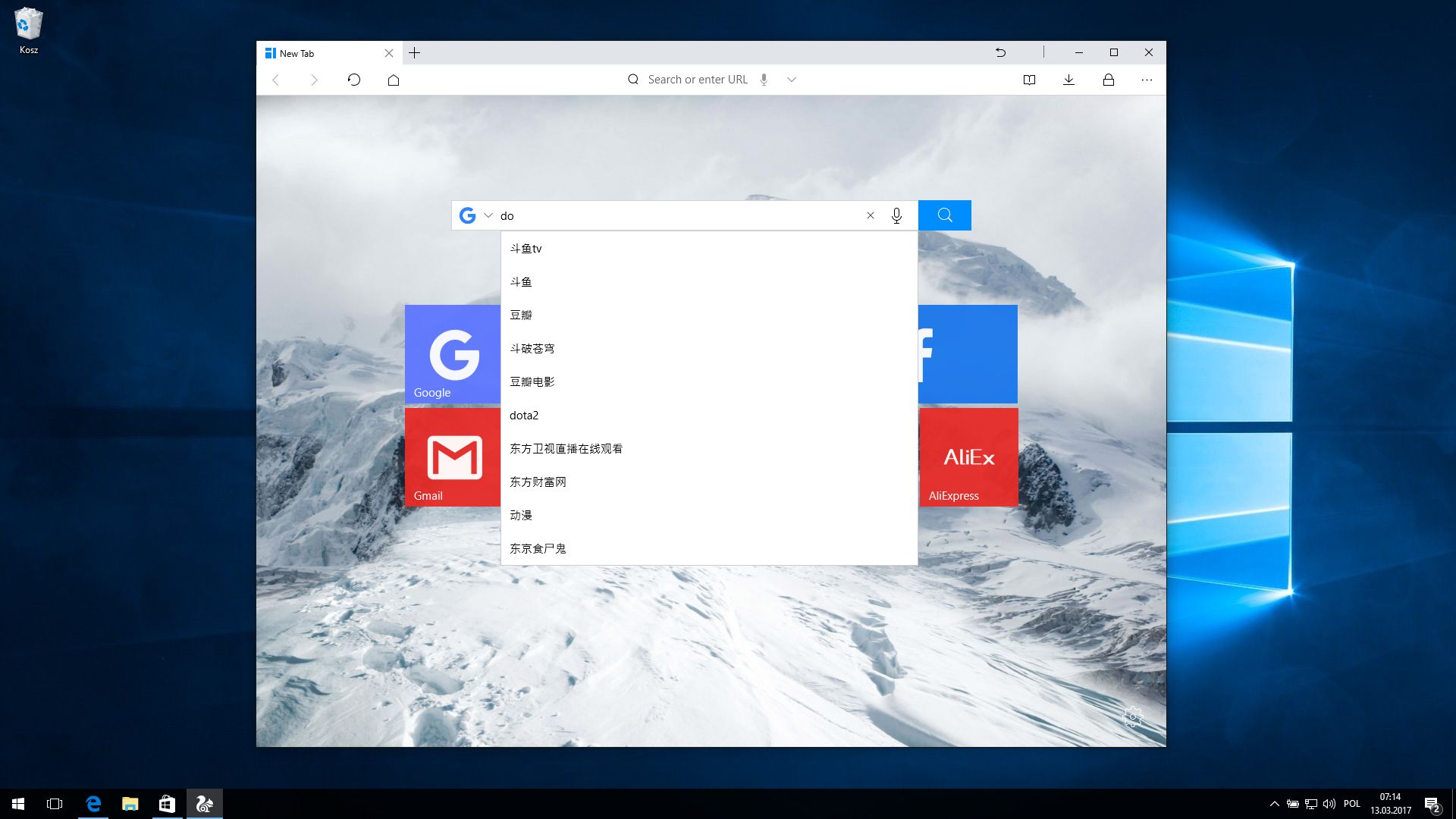The height and width of the screenshot is (819, 1456).
Task: Open a new tab with plus button
Action: pyautogui.click(x=414, y=53)
